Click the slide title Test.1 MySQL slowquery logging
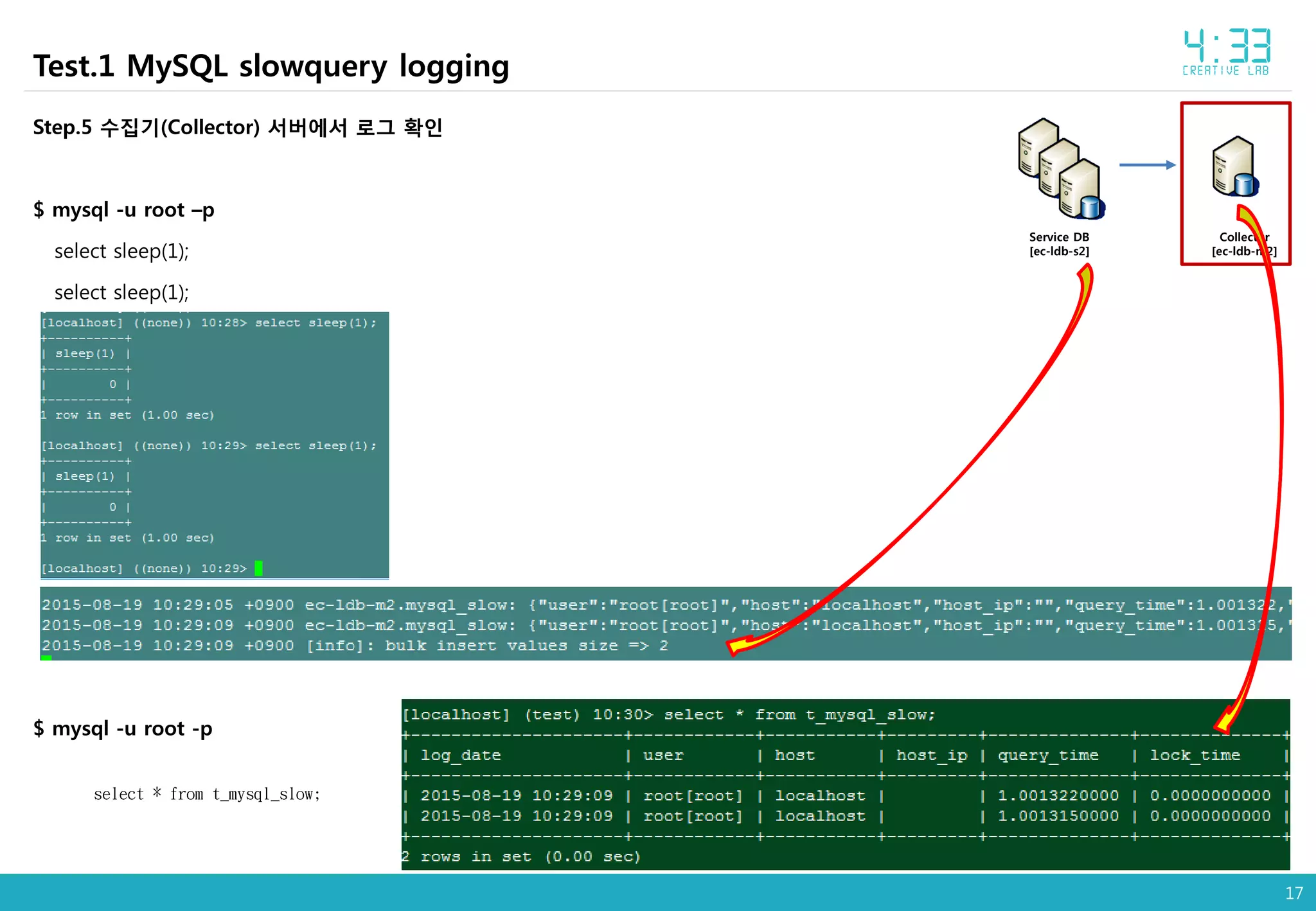 point(271,66)
